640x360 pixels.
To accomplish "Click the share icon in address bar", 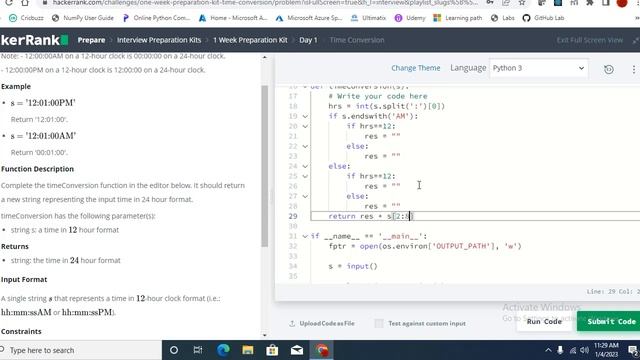I will click(506, 3).
